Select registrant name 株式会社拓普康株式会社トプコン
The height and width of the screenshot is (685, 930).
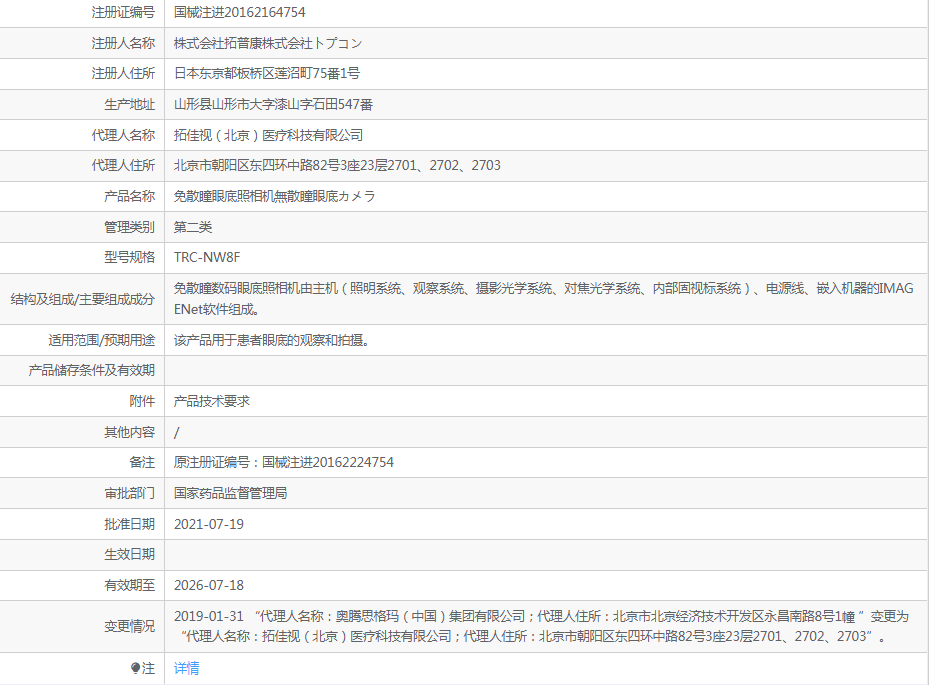[x=267, y=43]
